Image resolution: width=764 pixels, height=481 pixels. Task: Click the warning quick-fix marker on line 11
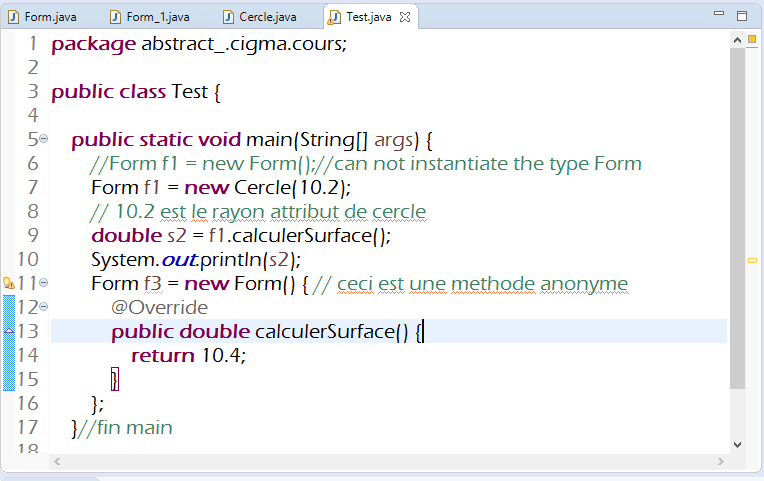(x=9, y=283)
